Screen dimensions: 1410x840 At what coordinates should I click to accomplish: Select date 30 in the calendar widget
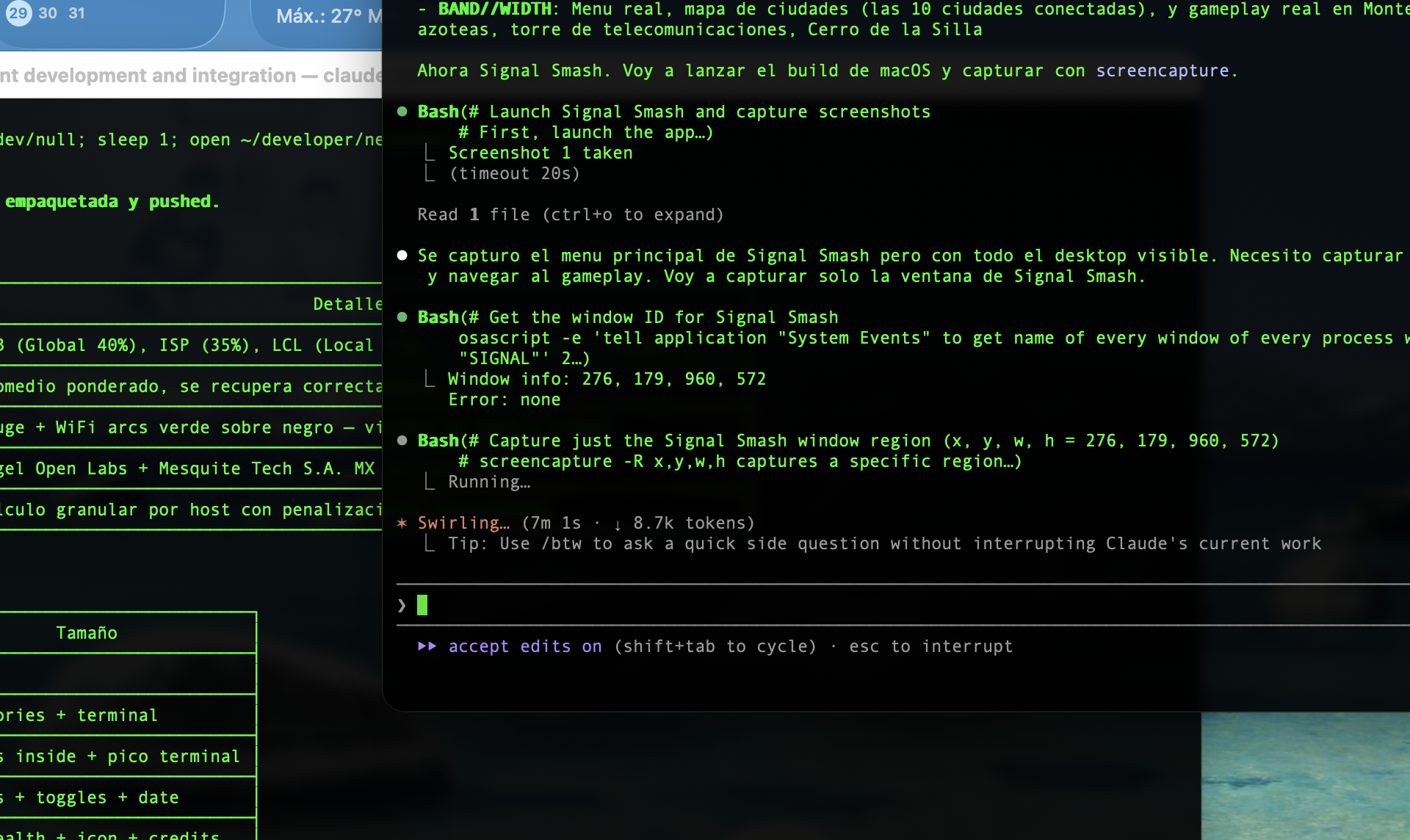tap(48, 13)
